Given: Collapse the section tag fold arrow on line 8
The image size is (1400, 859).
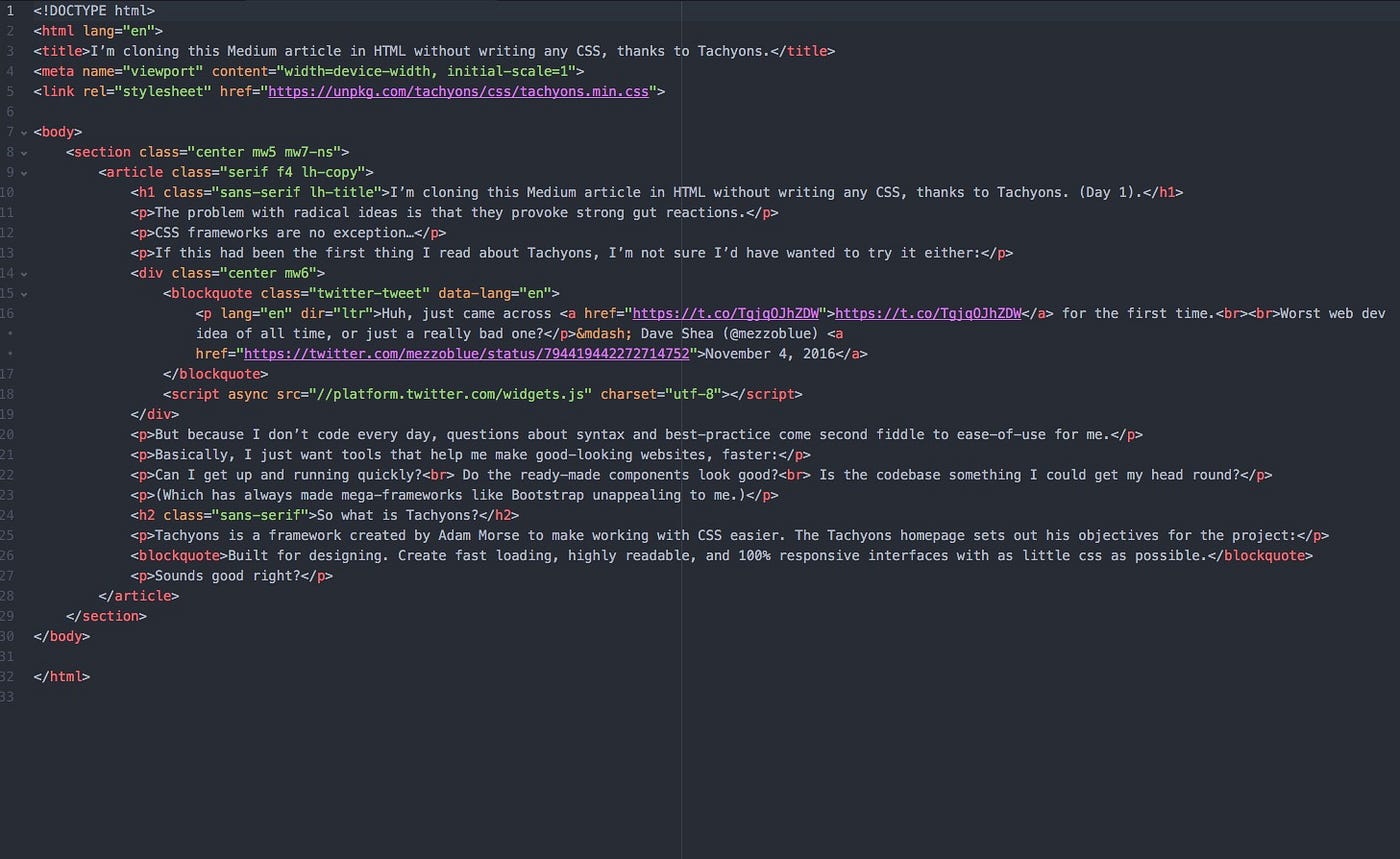Looking at the screenshot, I should [x=23, y=152].
